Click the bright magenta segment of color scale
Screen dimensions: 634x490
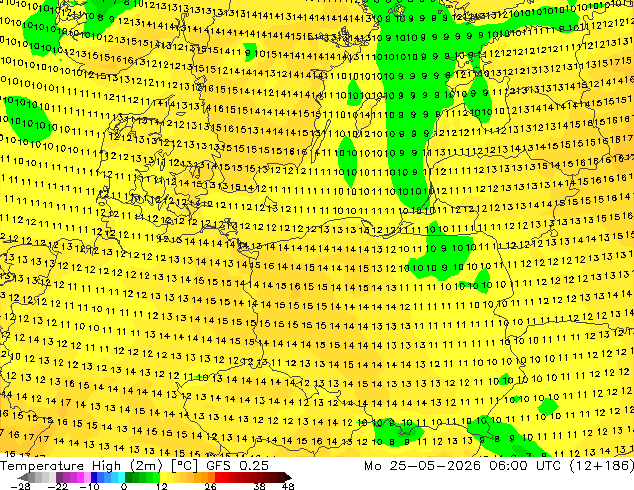pyautogui.click(x=80, y=477)
